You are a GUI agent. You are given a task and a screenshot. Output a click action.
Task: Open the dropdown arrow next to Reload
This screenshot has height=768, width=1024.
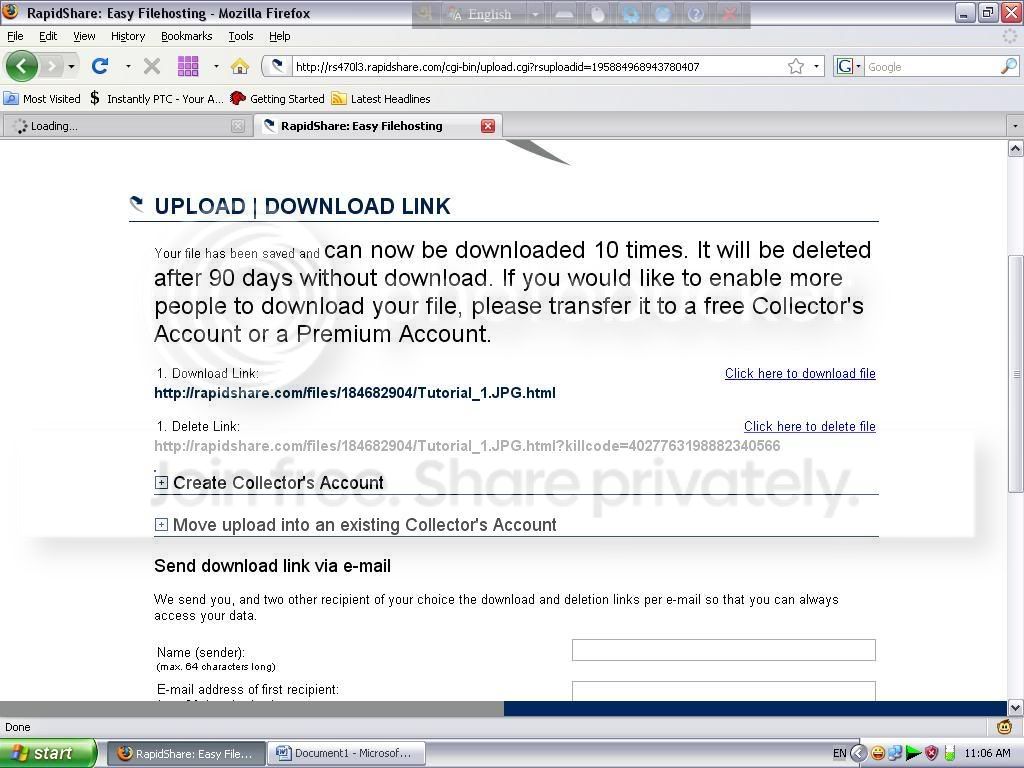point(128,66)
